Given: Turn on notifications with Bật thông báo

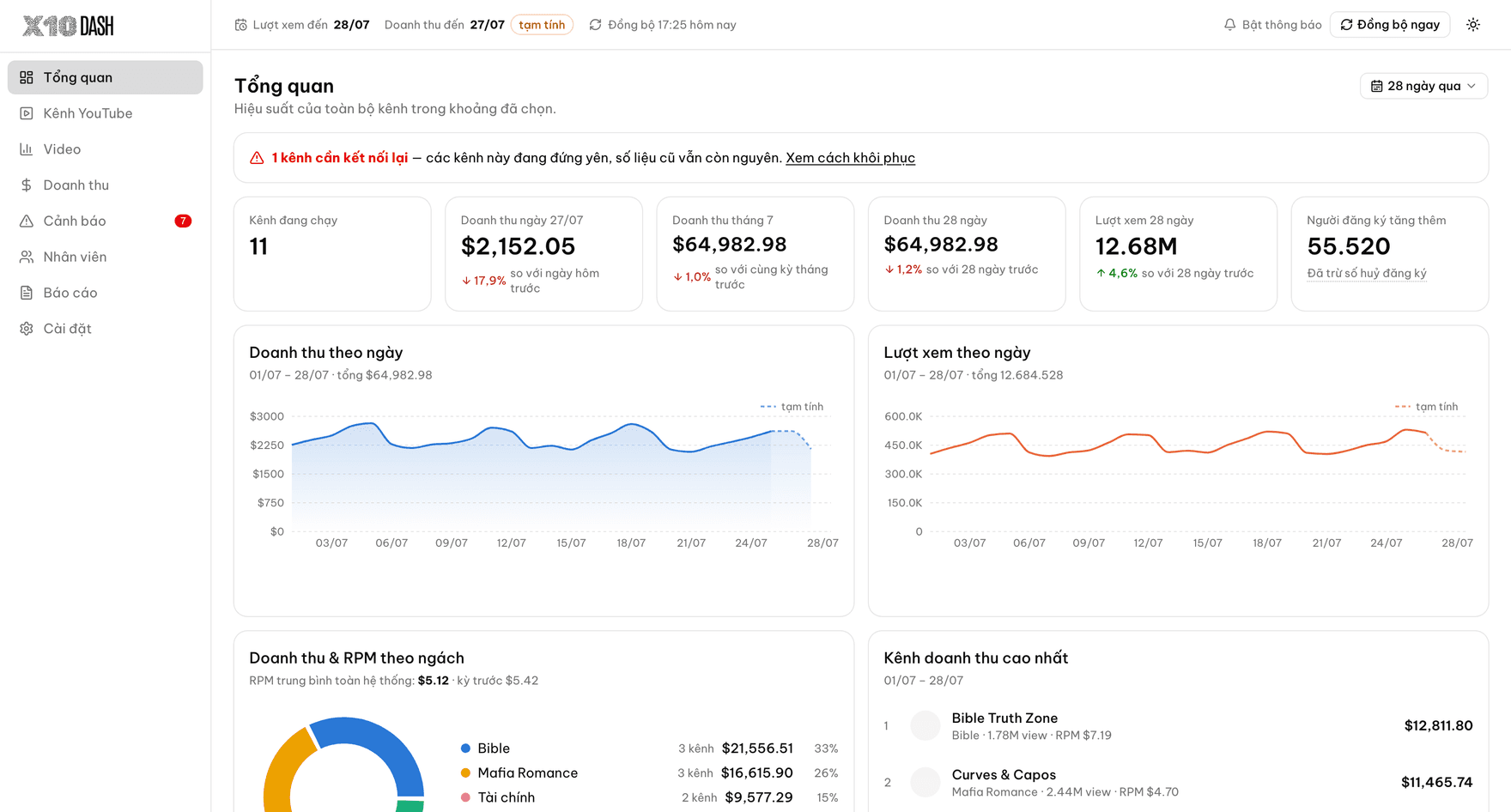Looking at the screenshot, I should [x=1272, y=25].
